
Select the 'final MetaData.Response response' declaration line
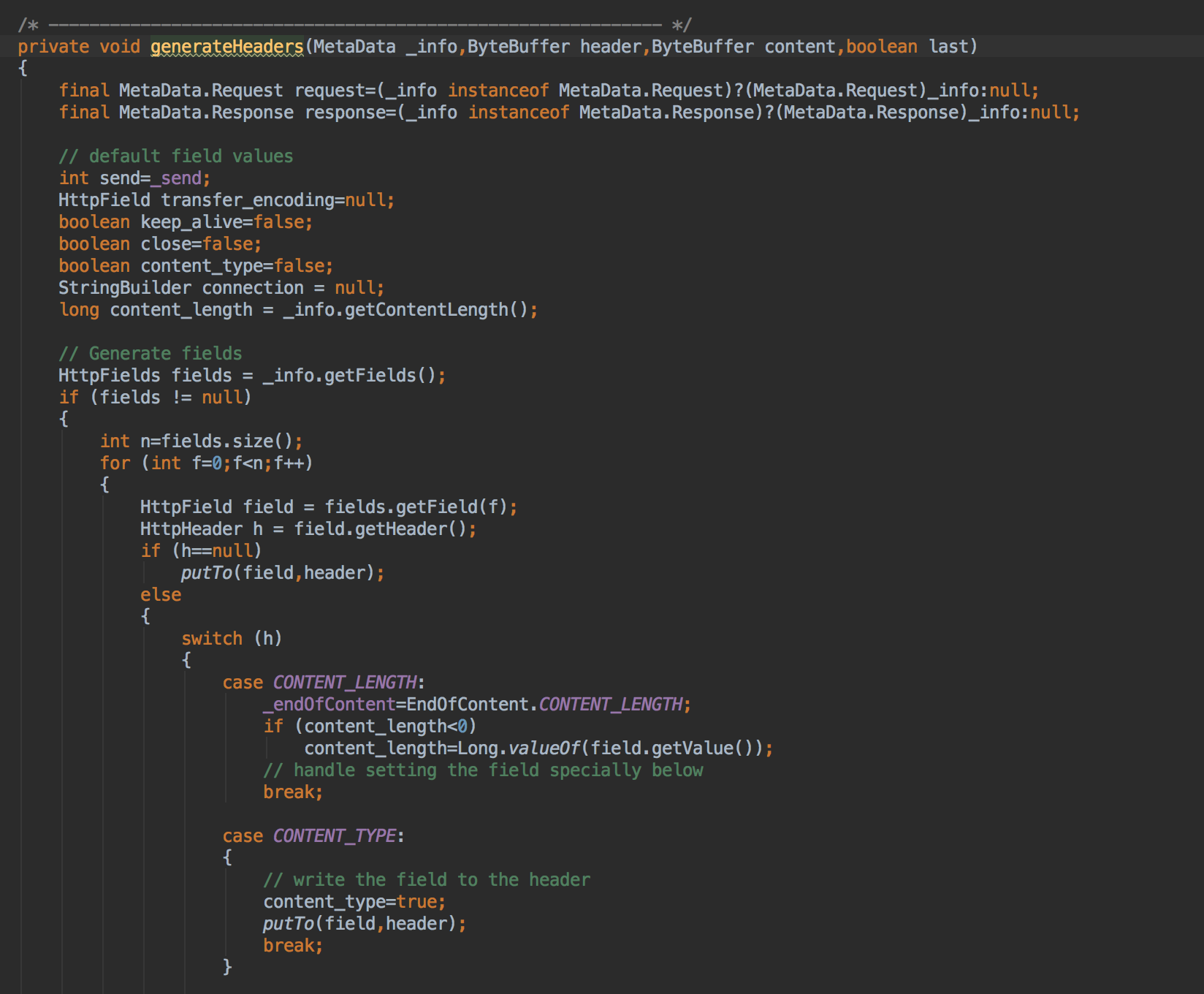point(569,113)
